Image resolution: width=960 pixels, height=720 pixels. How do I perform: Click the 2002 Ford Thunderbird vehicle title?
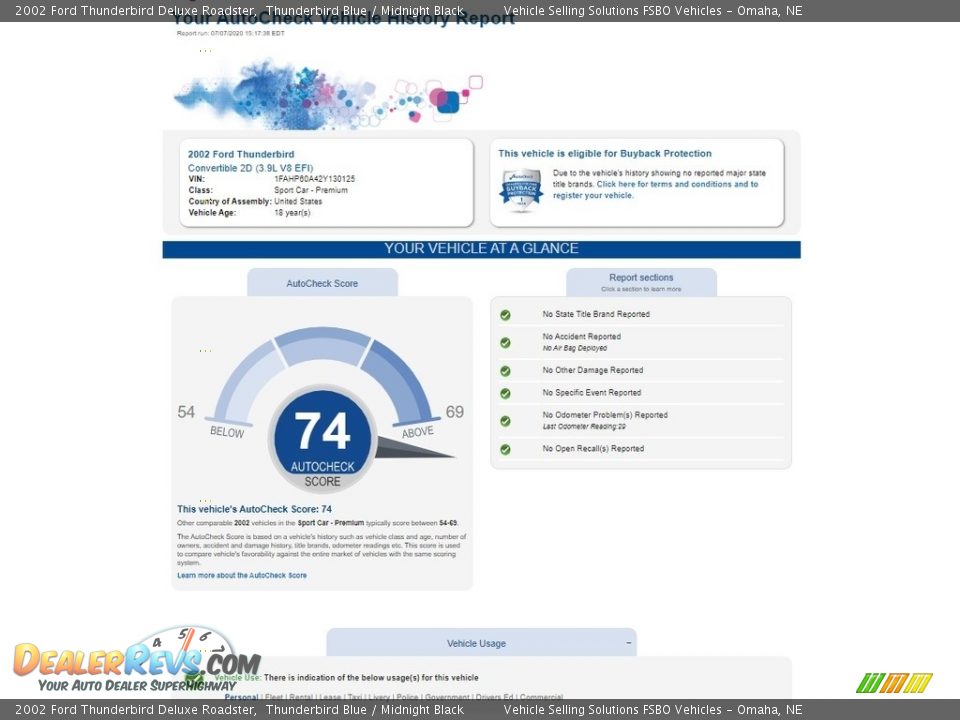241,154
